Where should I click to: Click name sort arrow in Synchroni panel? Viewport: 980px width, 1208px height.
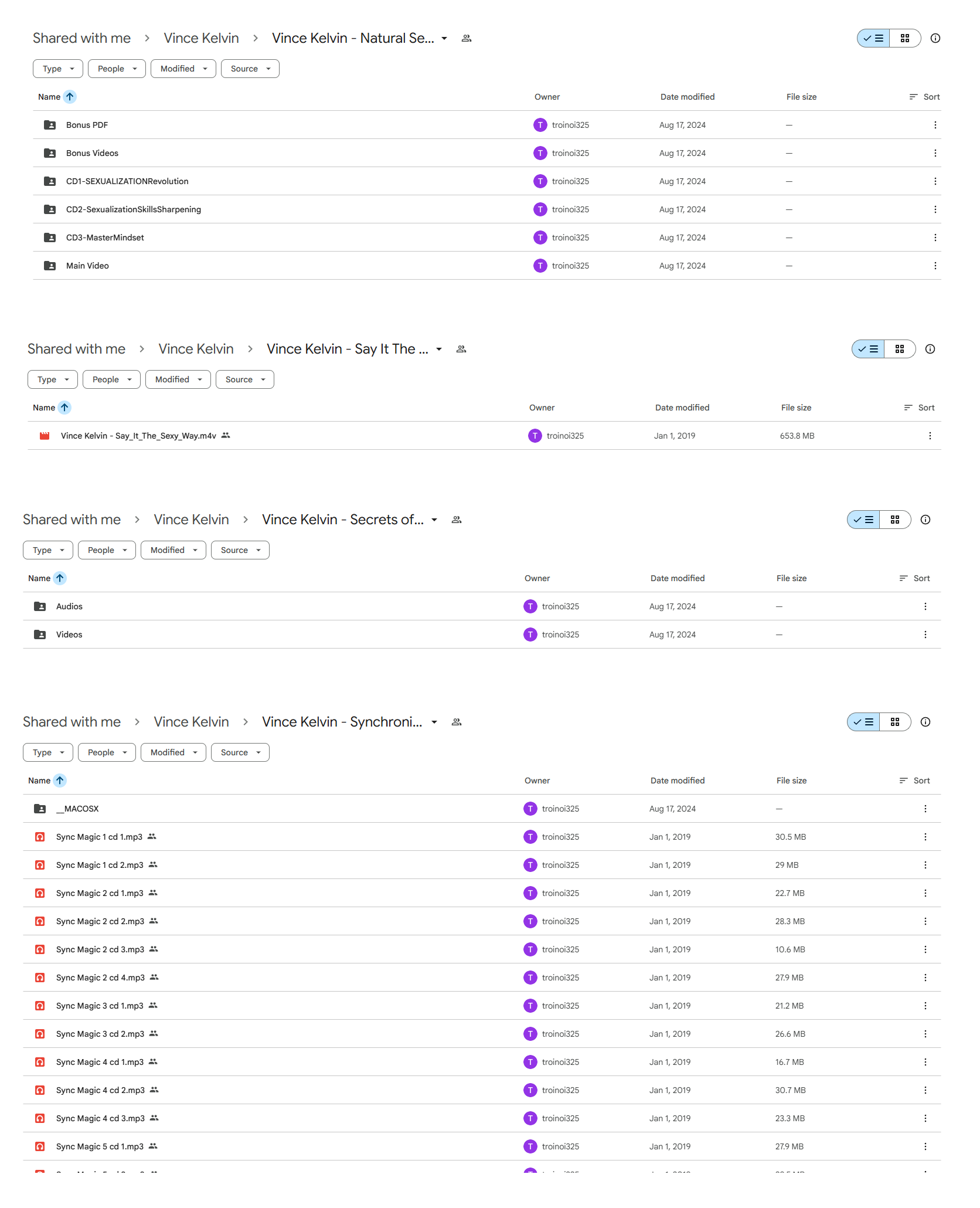click(x=60, y=781)
